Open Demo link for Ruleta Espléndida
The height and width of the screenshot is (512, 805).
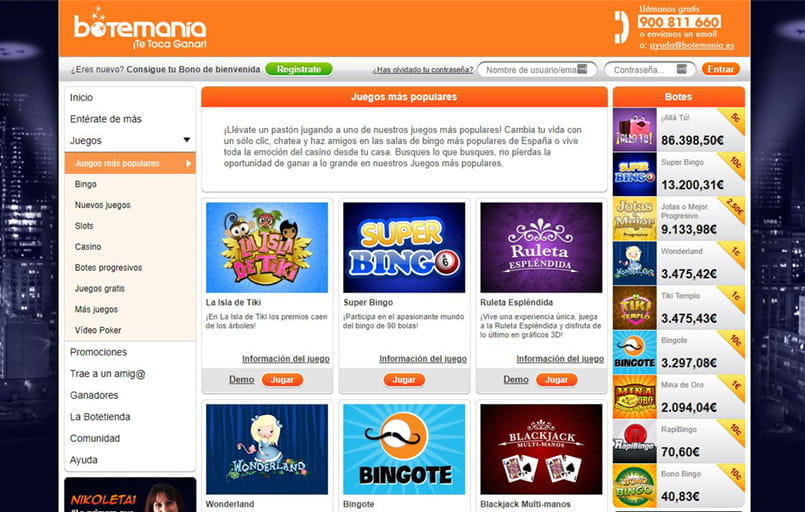pos(515,379)
